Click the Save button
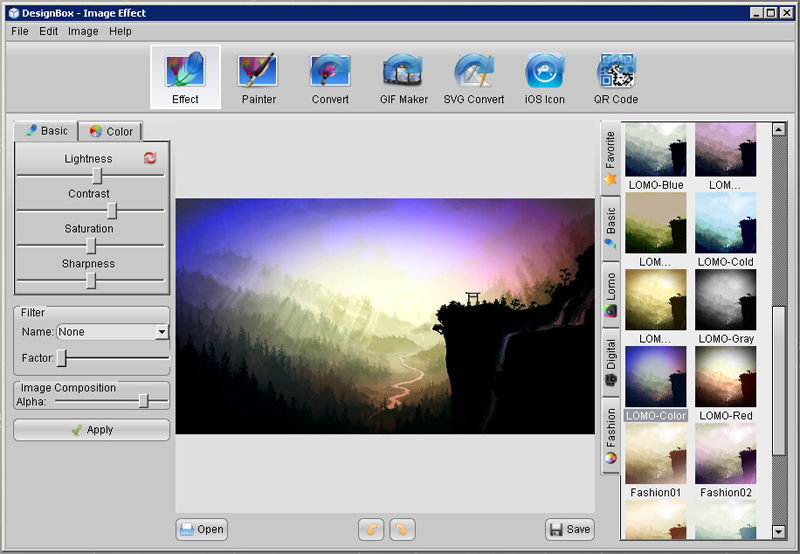This screenshot has width=800, height=554. click(570, 529)
